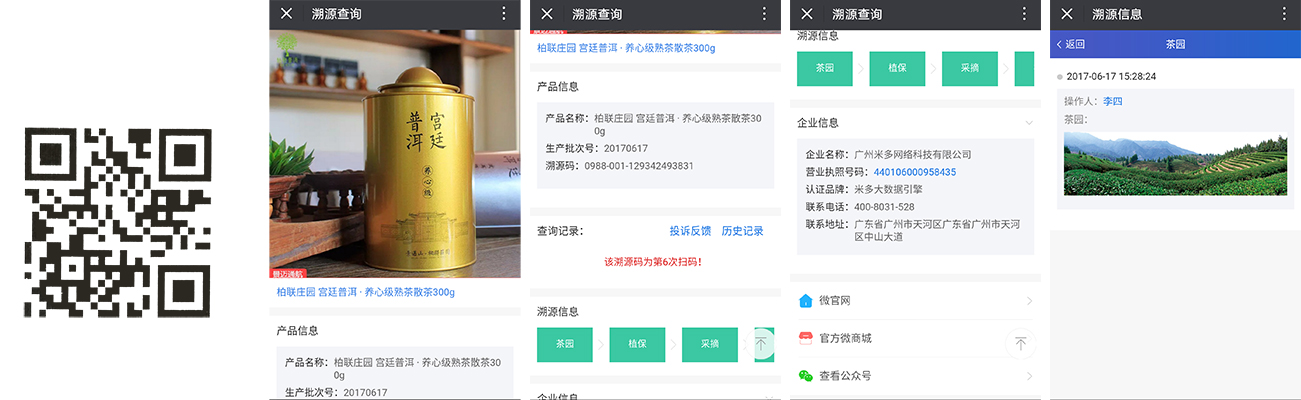The width and height of the screenshot is (1301, 400).
Task: Tap the 溯源码 value 0988-001-129342493831
Action: click(639, 166)
